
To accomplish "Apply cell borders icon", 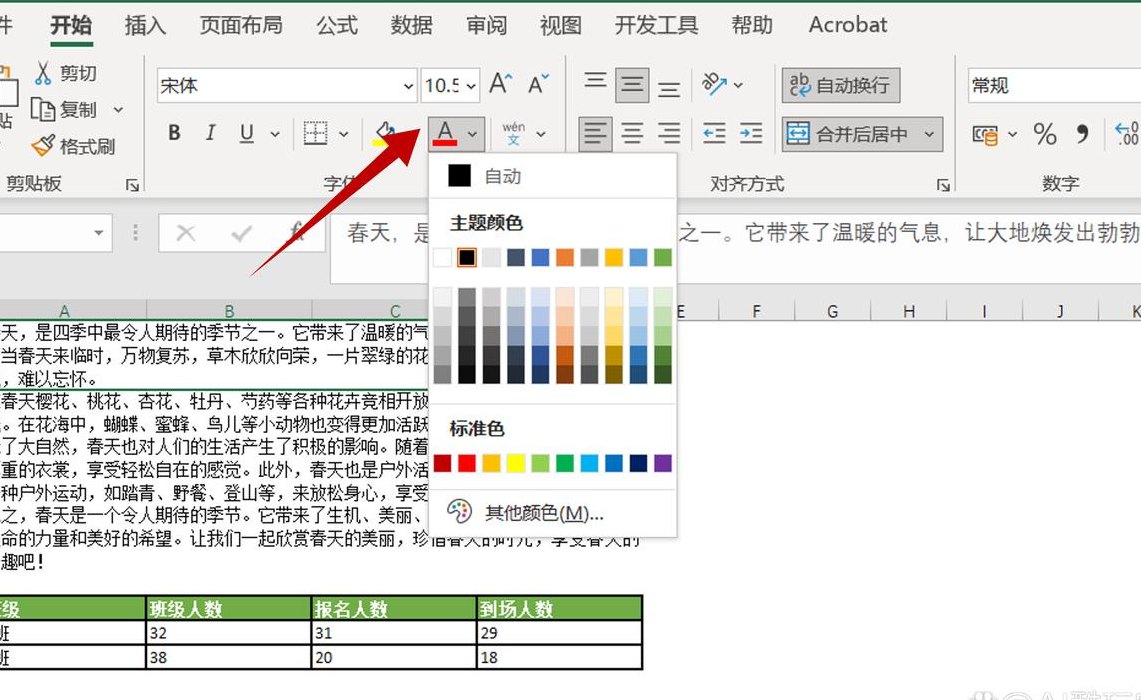I will [315, 133].
